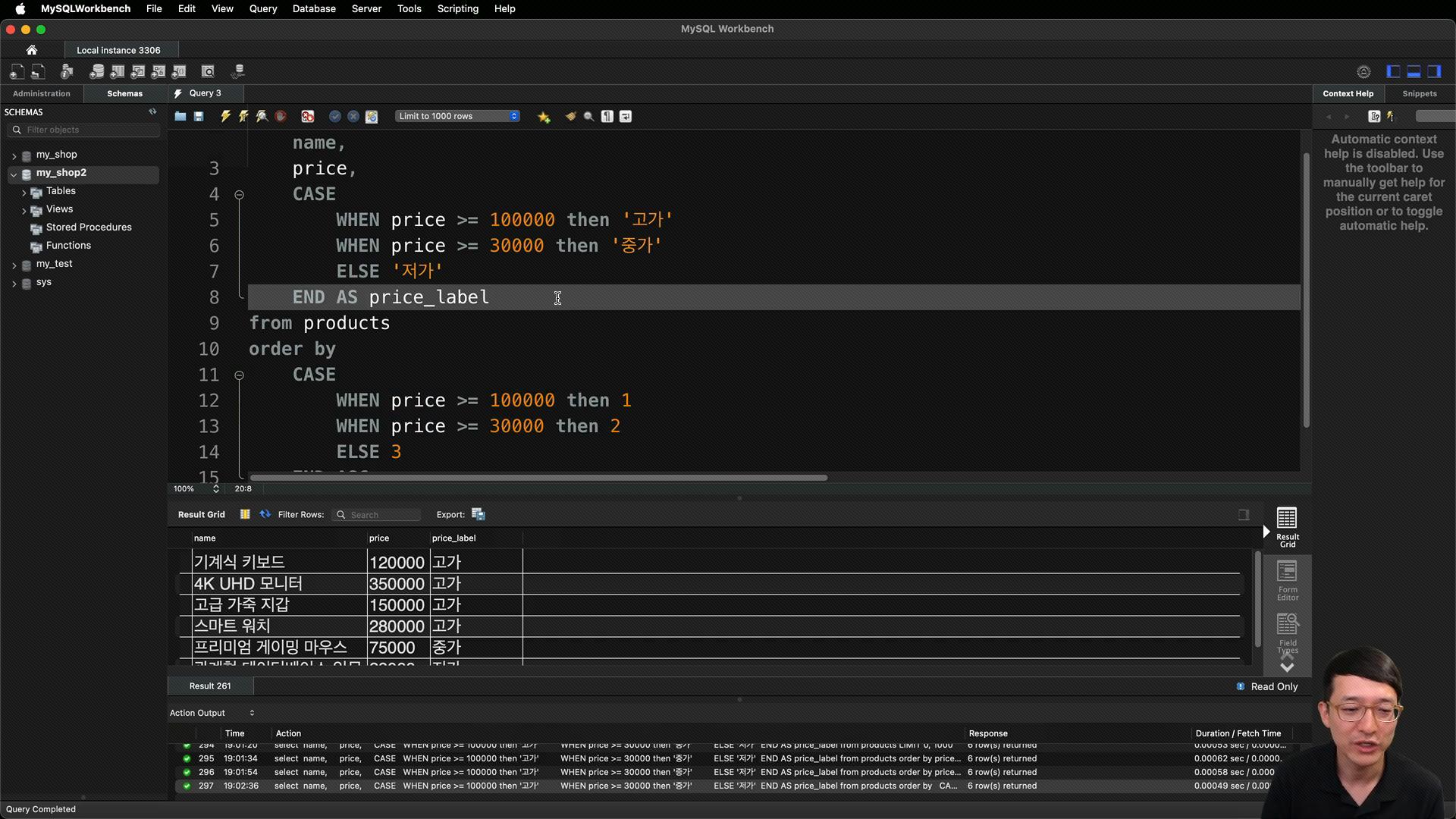
Task: Open SQL script file in new tab
Action: (38, 71)
